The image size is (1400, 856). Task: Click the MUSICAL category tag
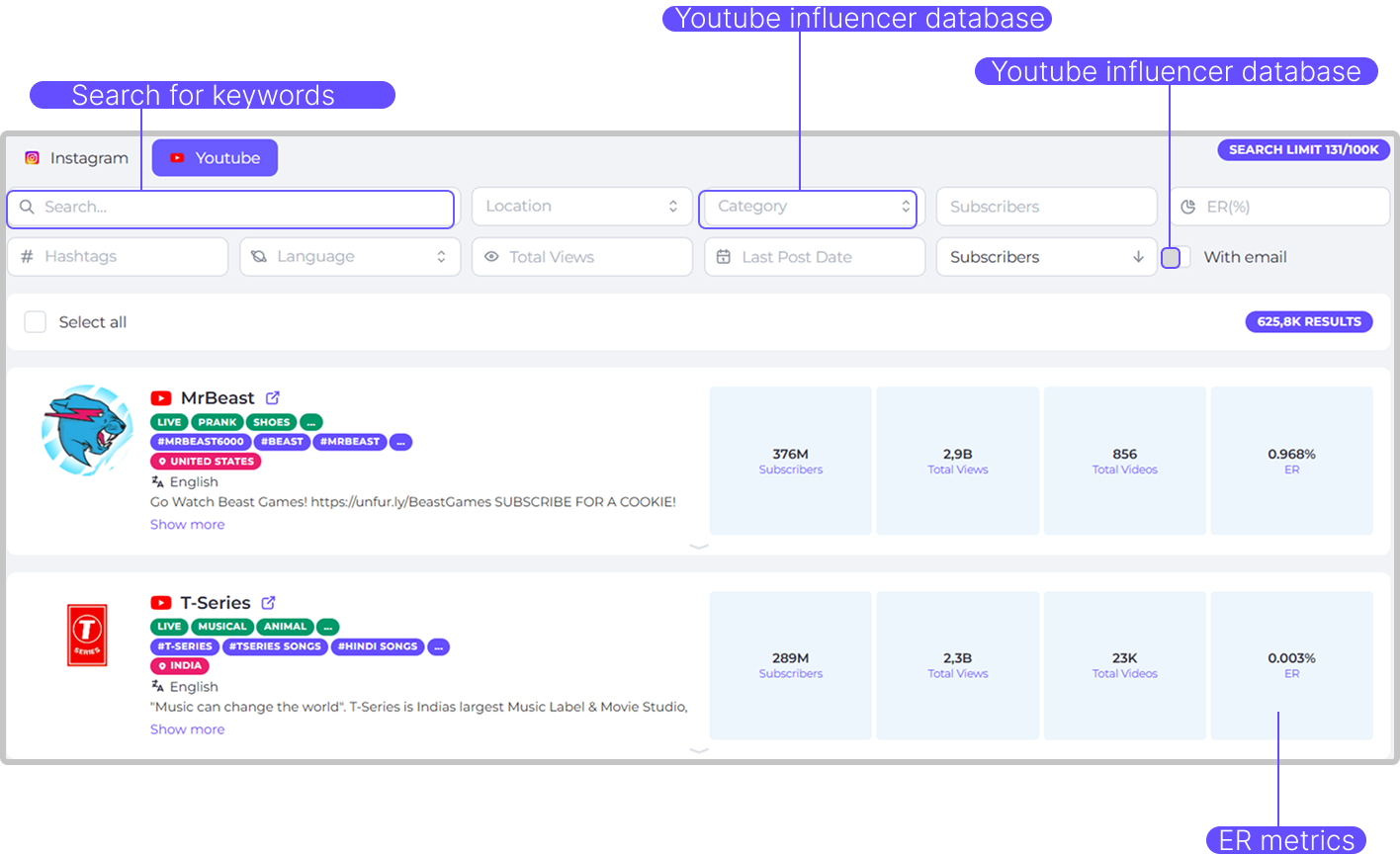coord(222,627)
